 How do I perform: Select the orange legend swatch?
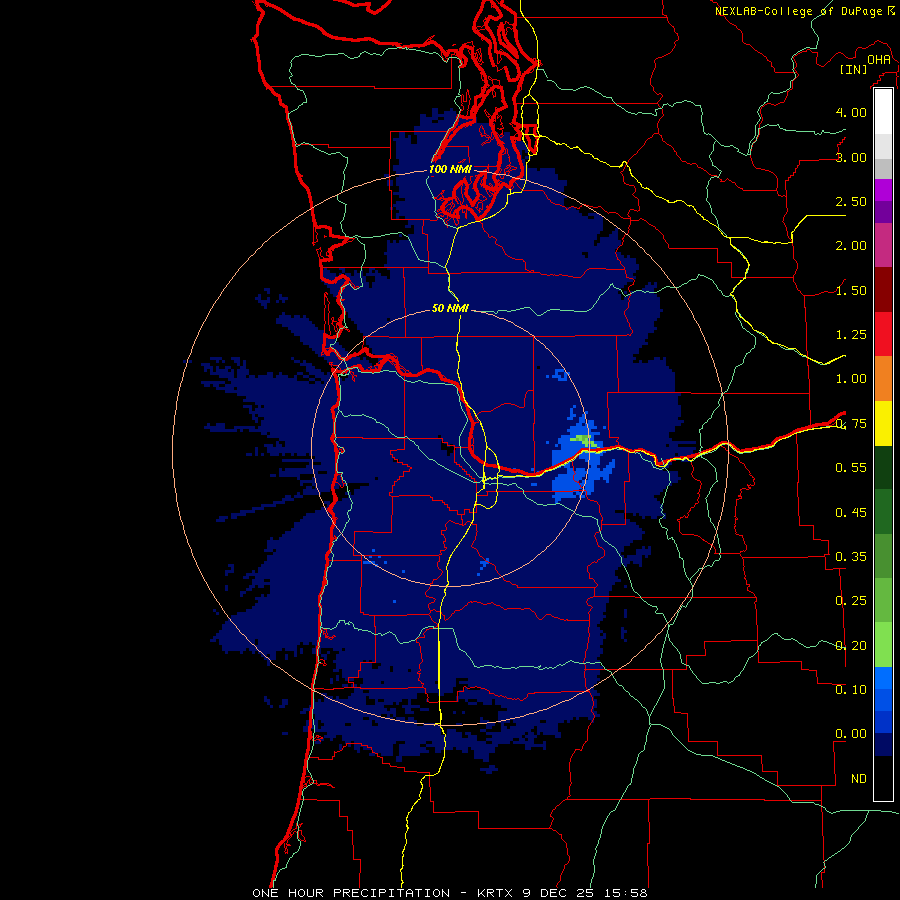[883, 379]
